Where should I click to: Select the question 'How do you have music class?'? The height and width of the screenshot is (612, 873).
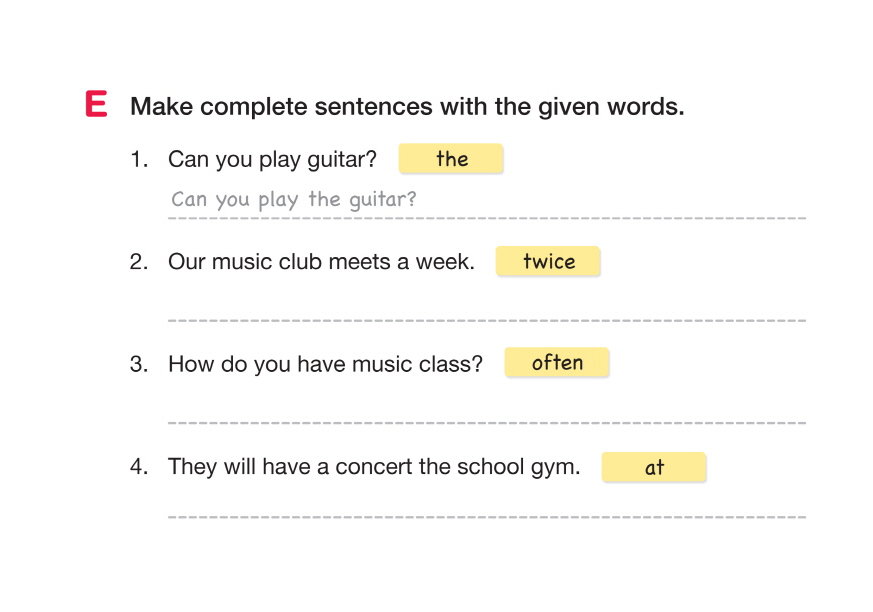[325, 364]
